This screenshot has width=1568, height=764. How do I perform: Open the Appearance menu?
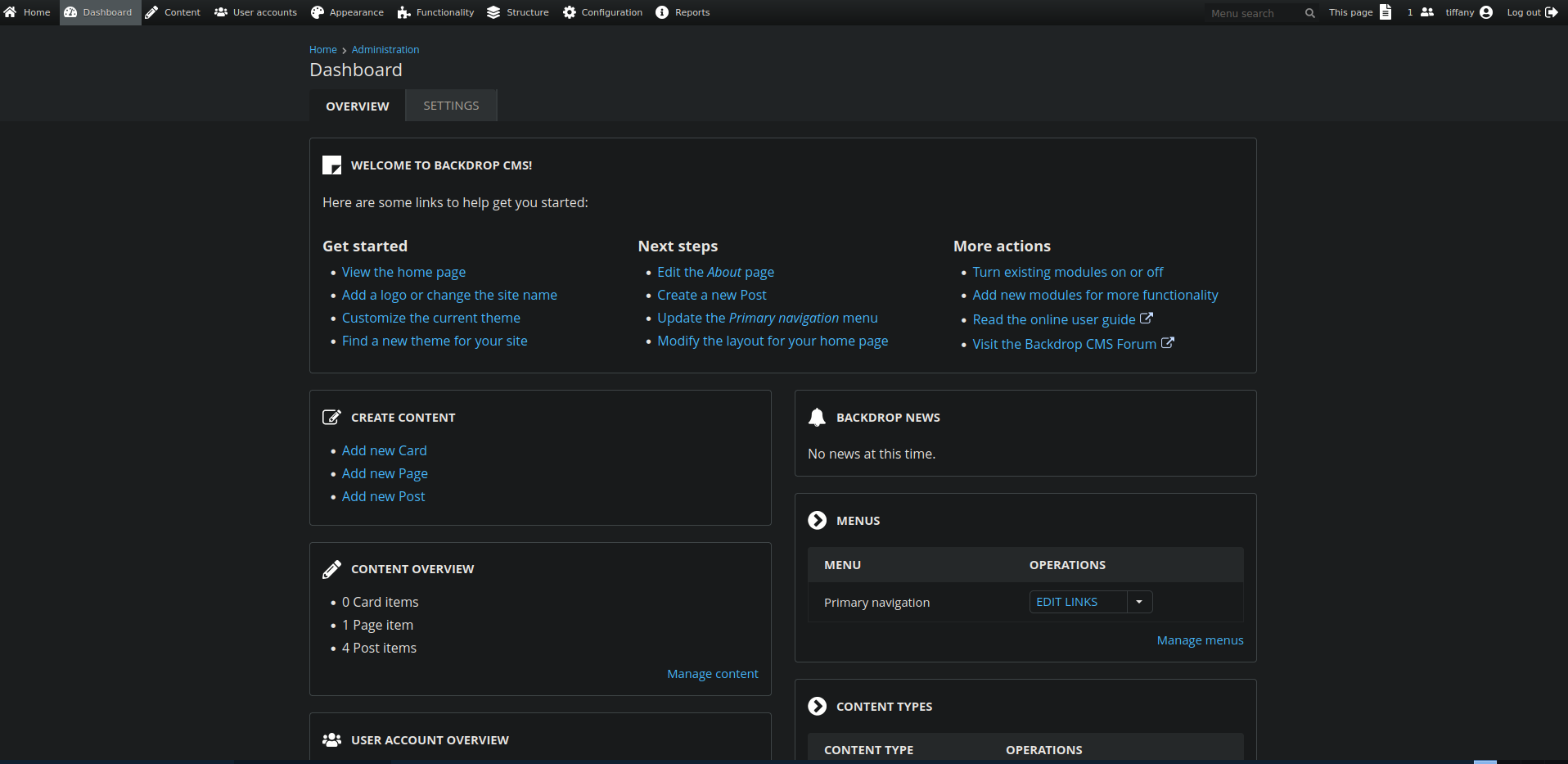click(348, 12)
